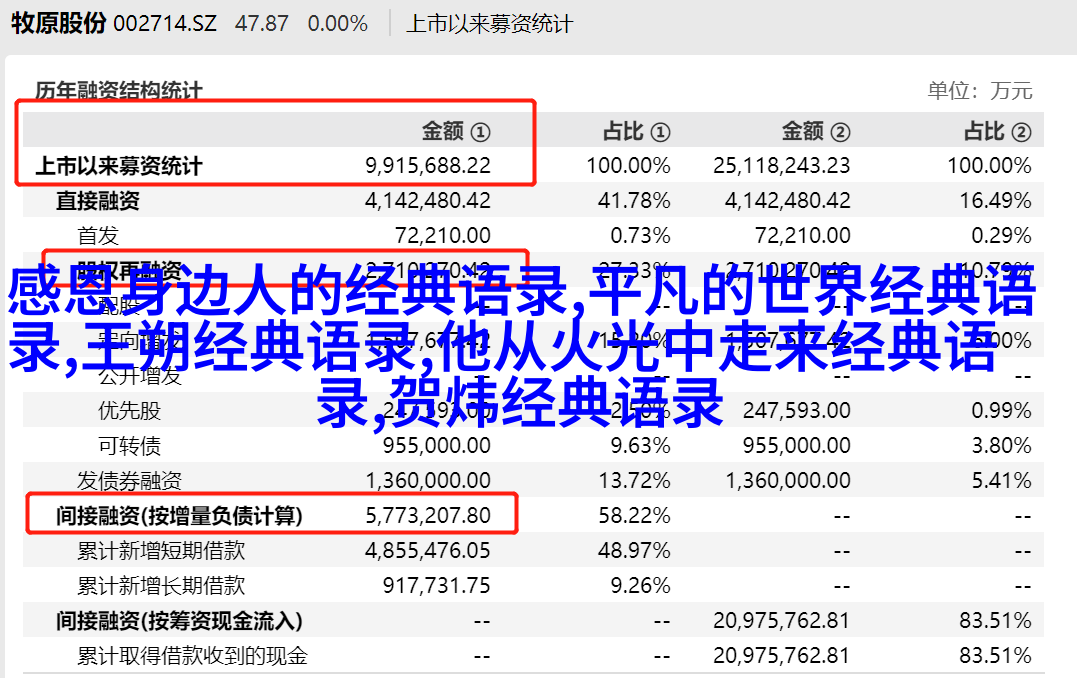Click the percentage 0.29%
Image resolution: width=1077 pixels, height=678 pixels.
pyautogui.click(x=1001, y=236)
